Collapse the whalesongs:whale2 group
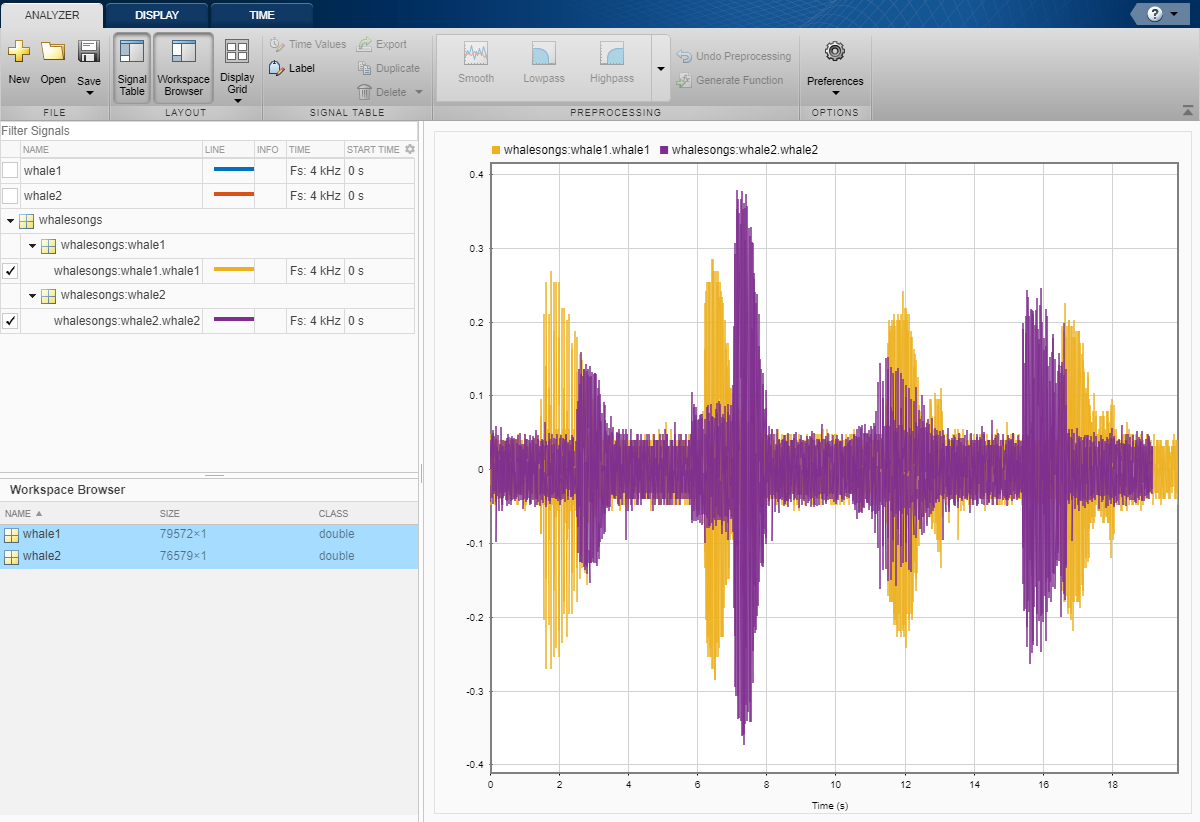Screen dimensions: 1200x822 32,296
